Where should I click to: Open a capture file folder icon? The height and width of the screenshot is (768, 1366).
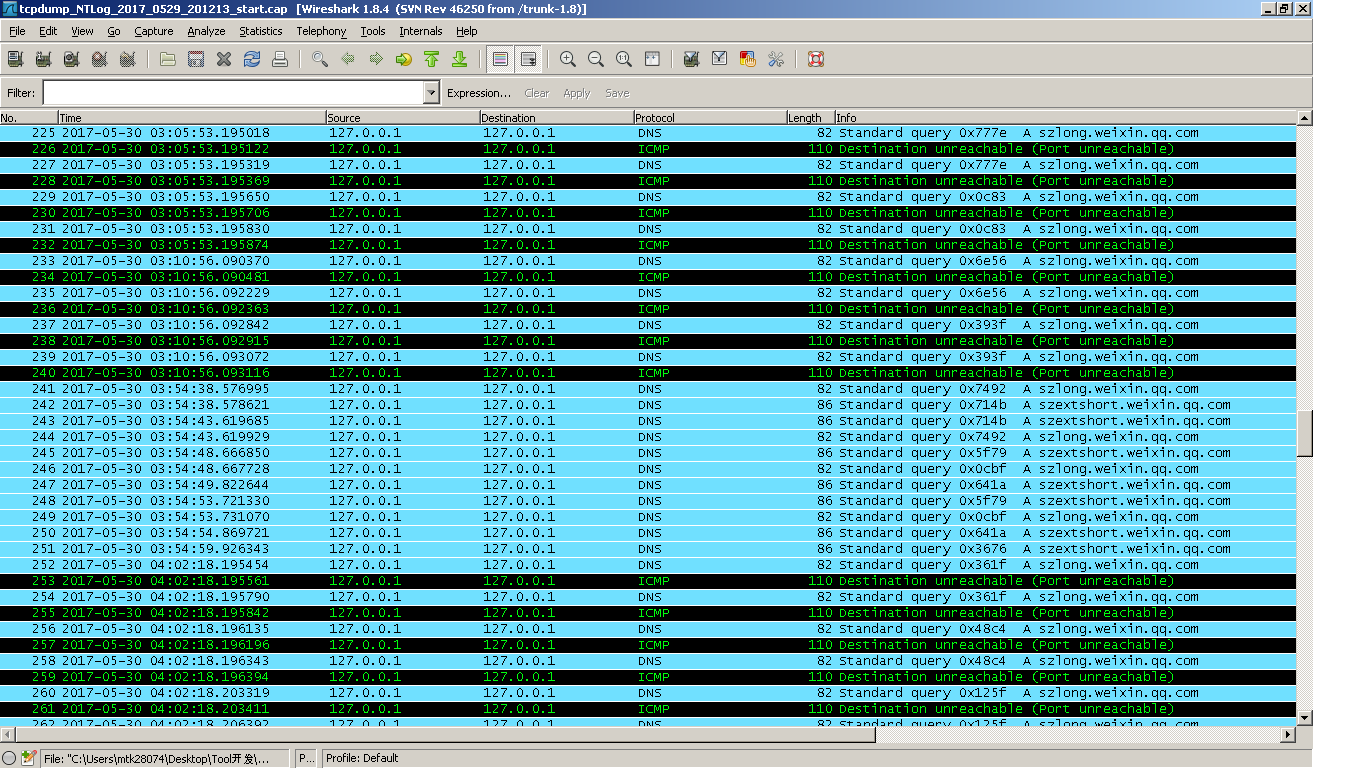coord(168,59)
